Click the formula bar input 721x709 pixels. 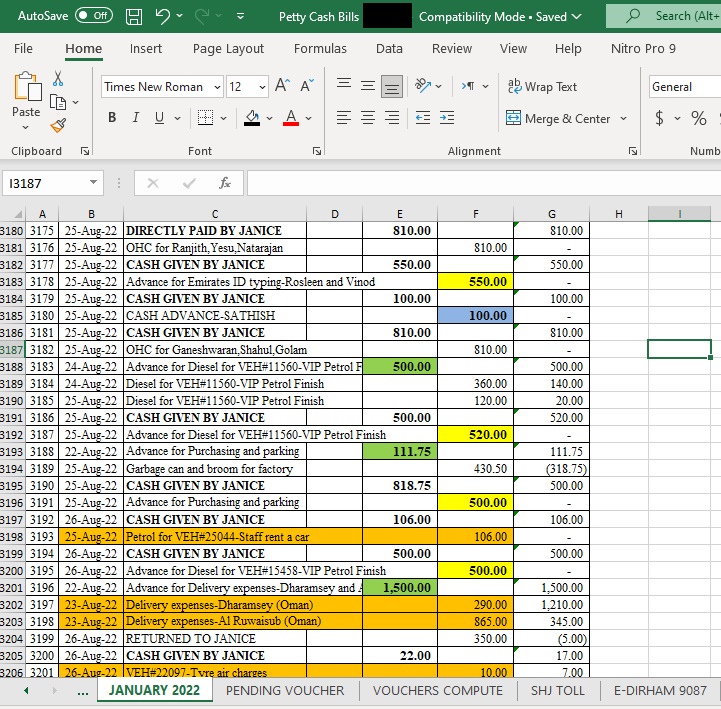(x=484, y=183)
